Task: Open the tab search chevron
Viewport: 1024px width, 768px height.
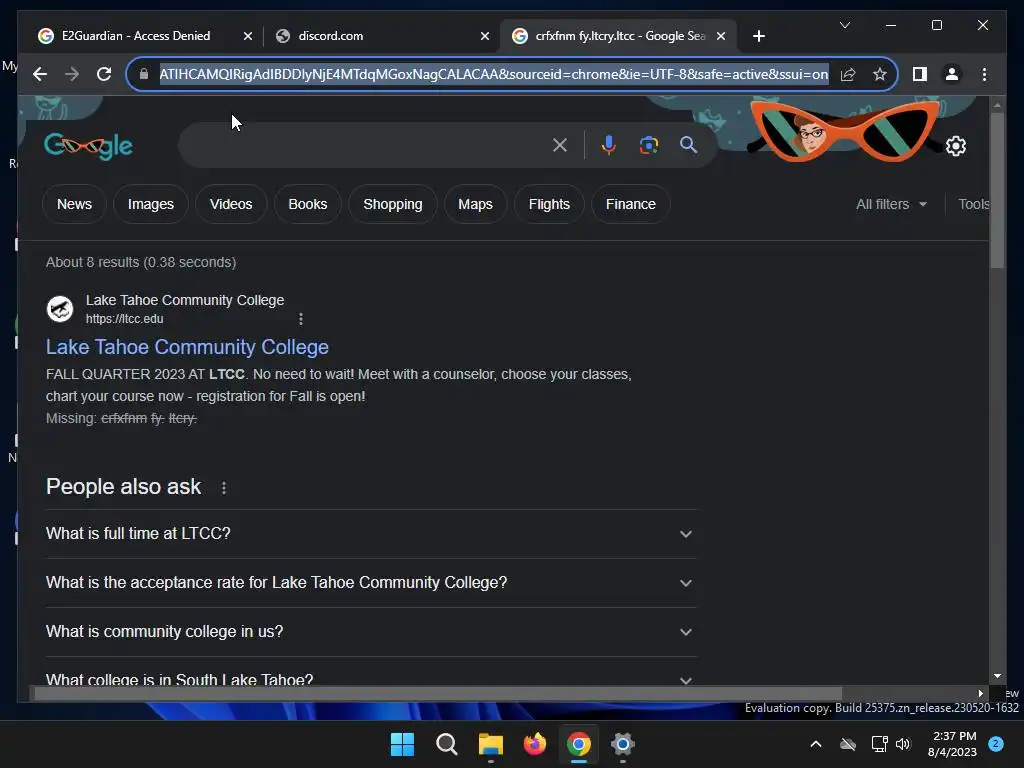Action: click(844, 25)
